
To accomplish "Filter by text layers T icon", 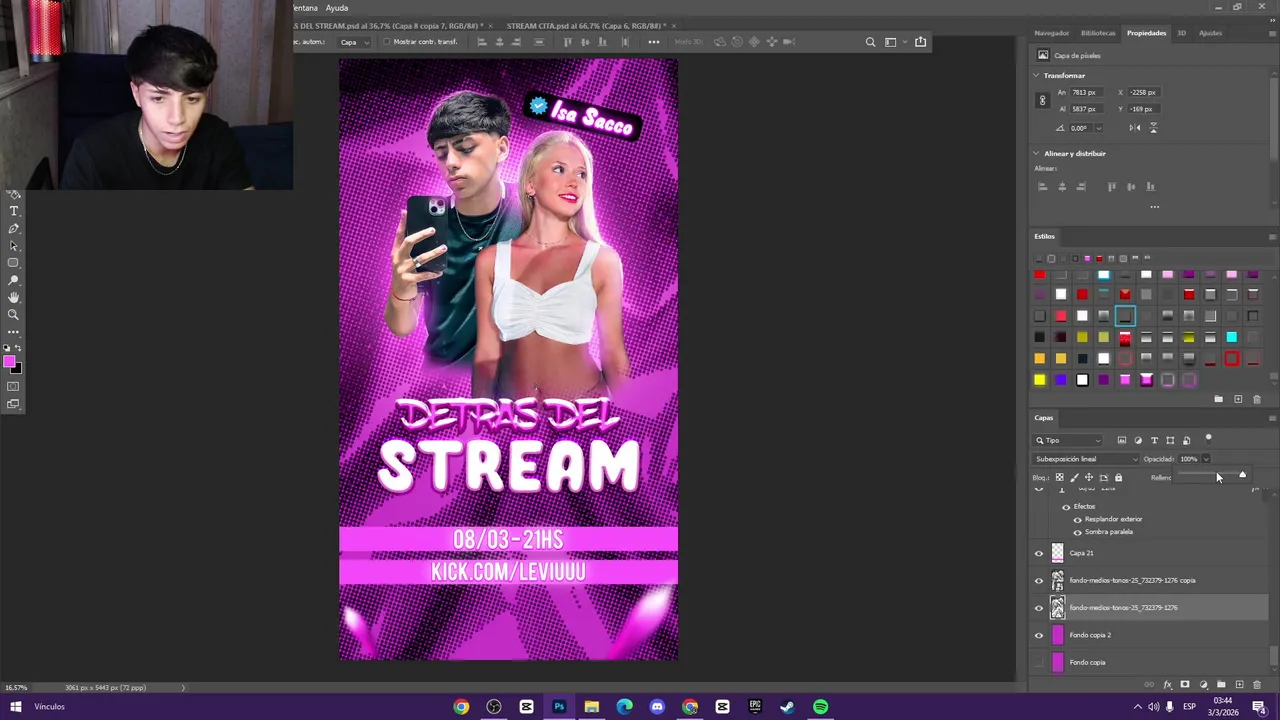I will pyautogui.click(x=1154, y=440).
